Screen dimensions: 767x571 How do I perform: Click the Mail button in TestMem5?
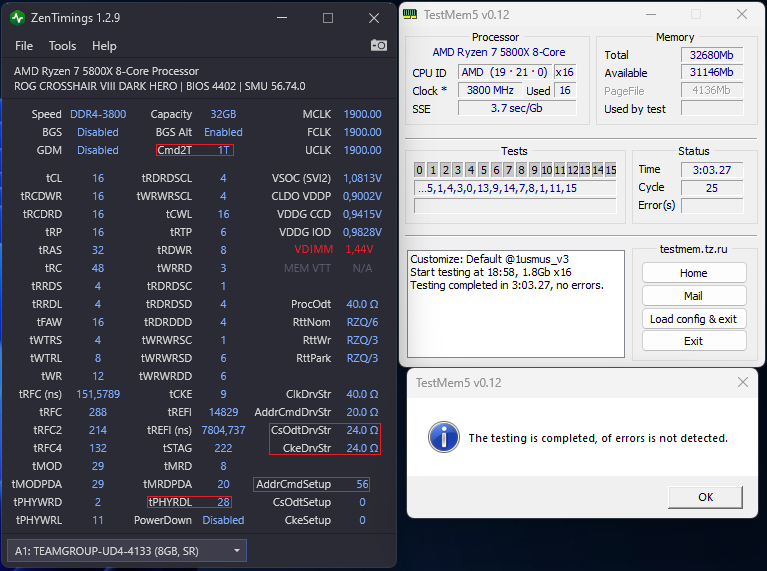(694, 296)
